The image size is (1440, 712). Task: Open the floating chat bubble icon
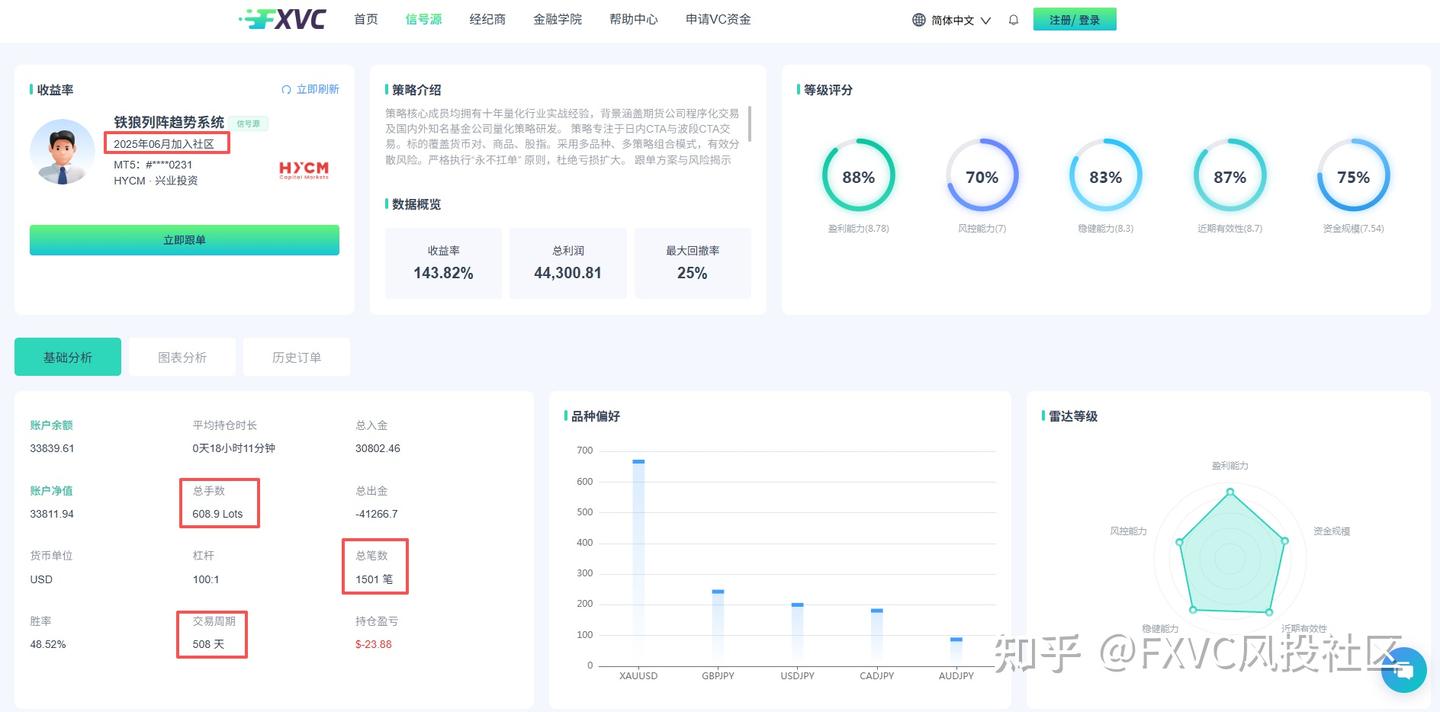(1404, 670)
